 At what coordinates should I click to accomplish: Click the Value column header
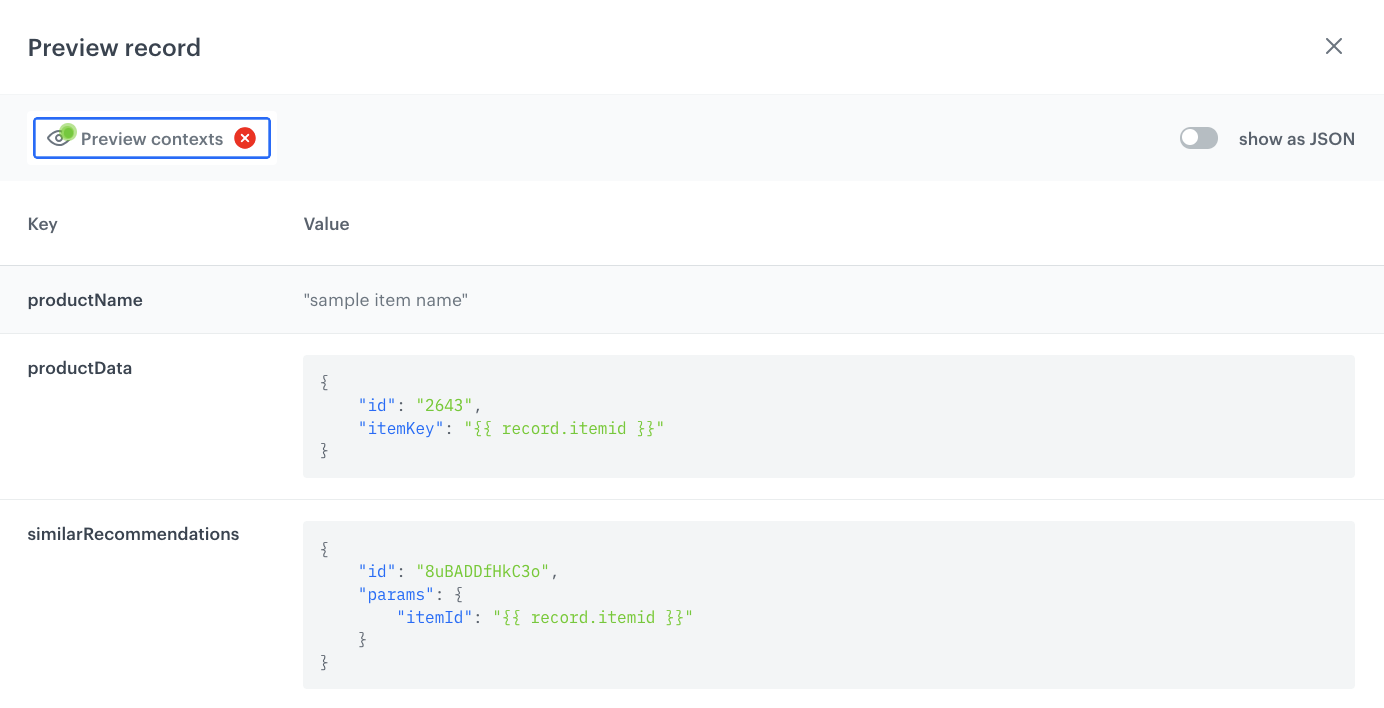[326, 224]
